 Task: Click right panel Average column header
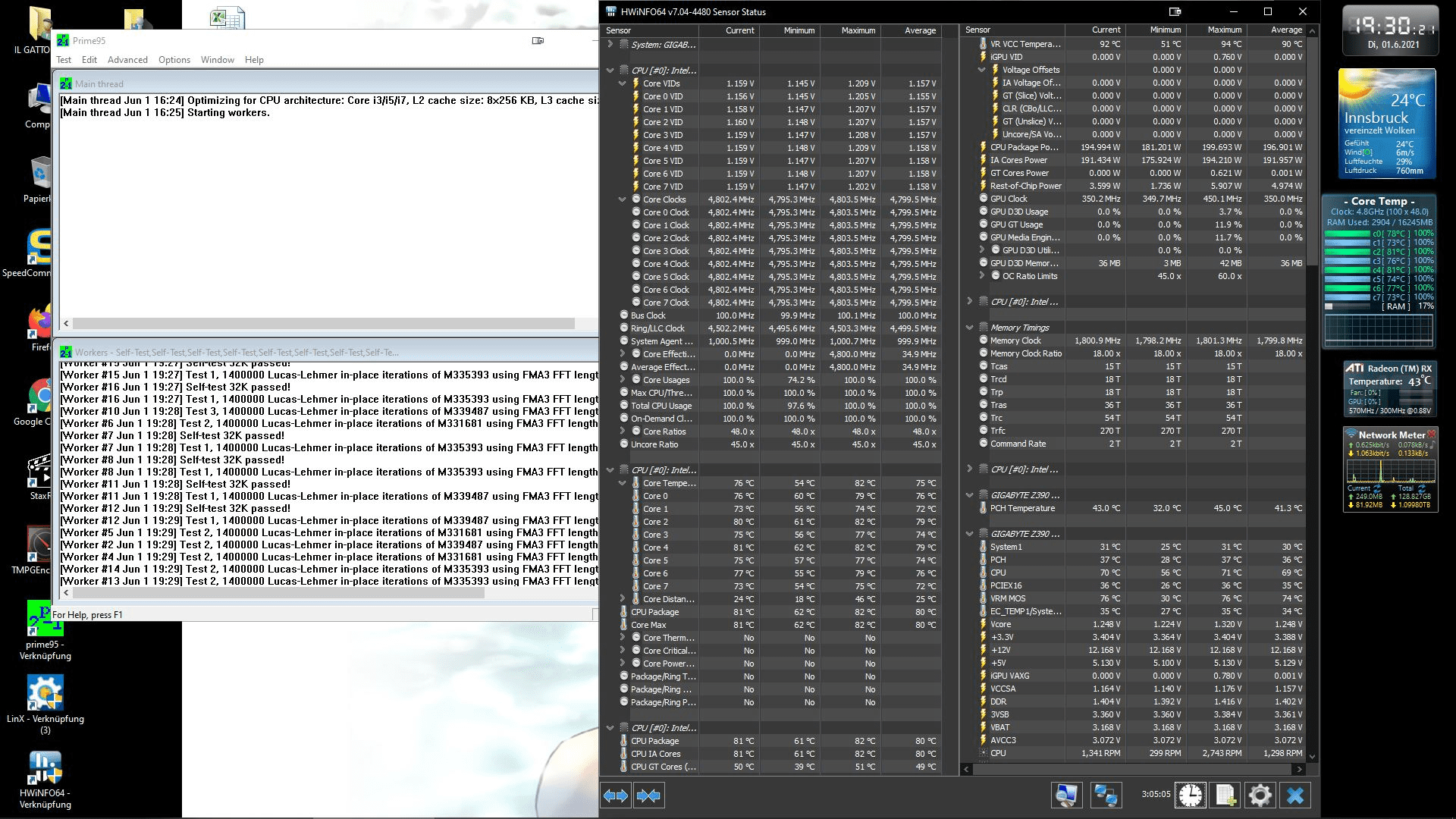tap(1277, 30)
